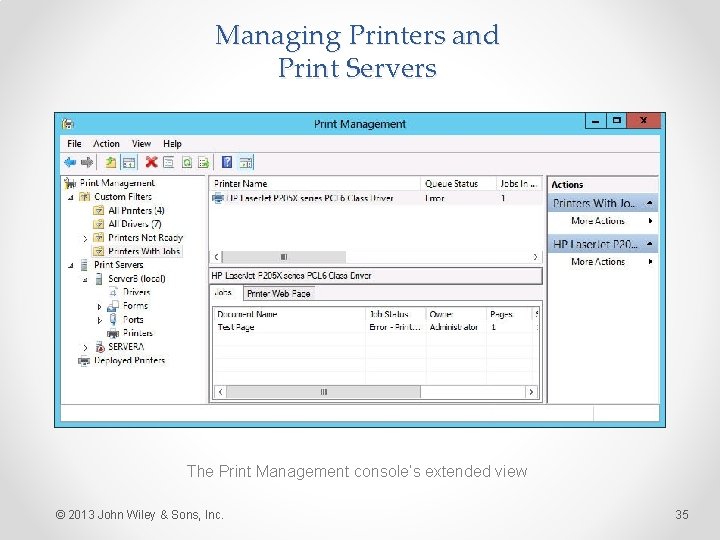Toggle the Show/Hide Console Tree icon
Image resolution: width=720 pixels, height=540 pixels.
tap(129, 162)
